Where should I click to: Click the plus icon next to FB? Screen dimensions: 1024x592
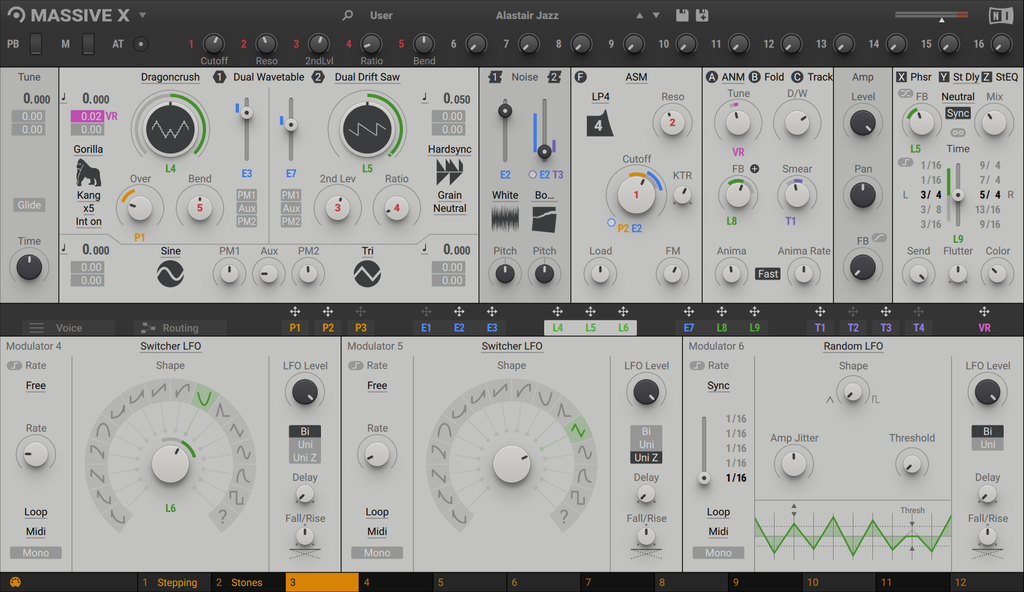tap(754, 169)
